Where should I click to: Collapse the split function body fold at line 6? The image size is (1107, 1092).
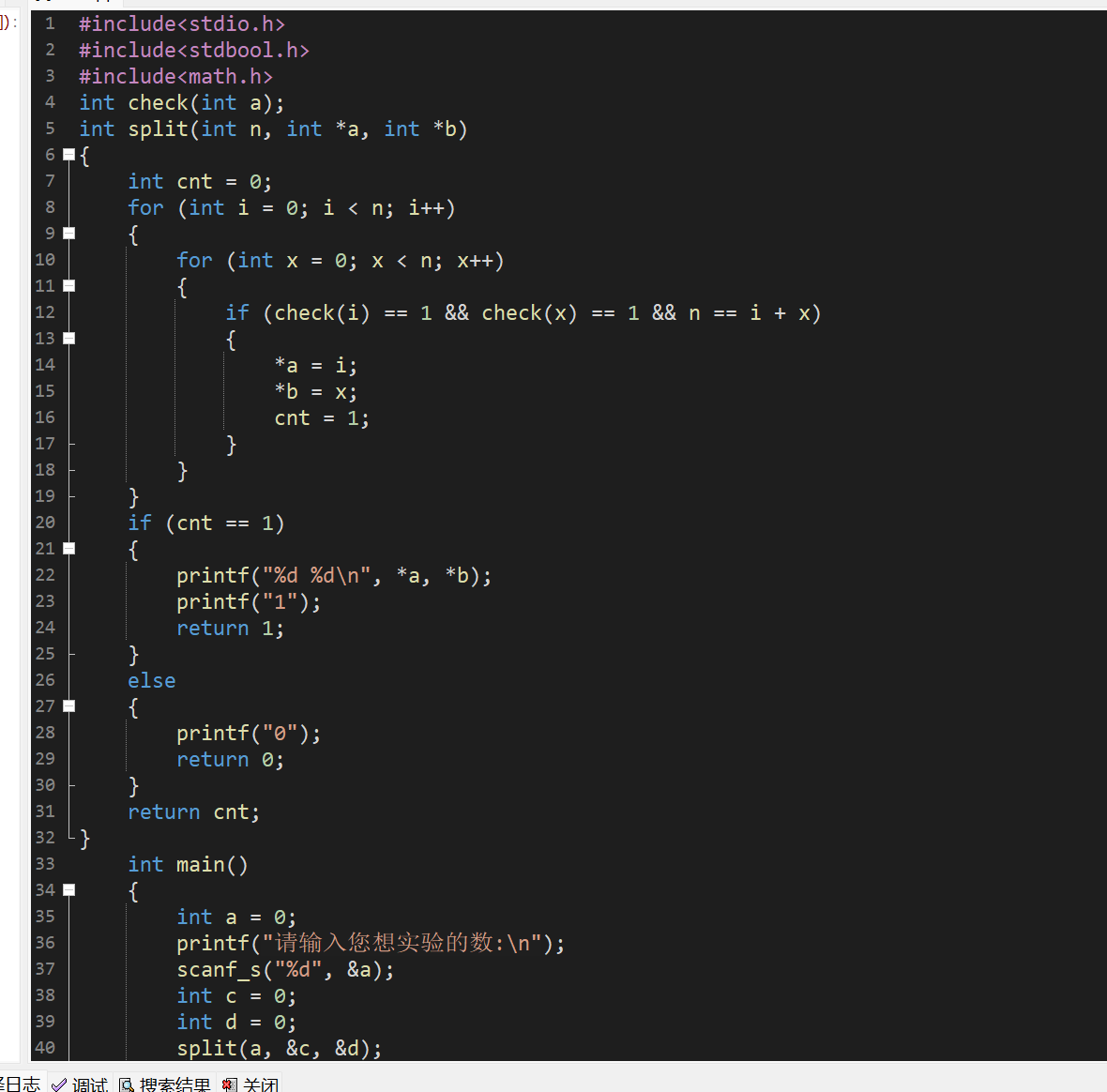[x=68, y=155]
